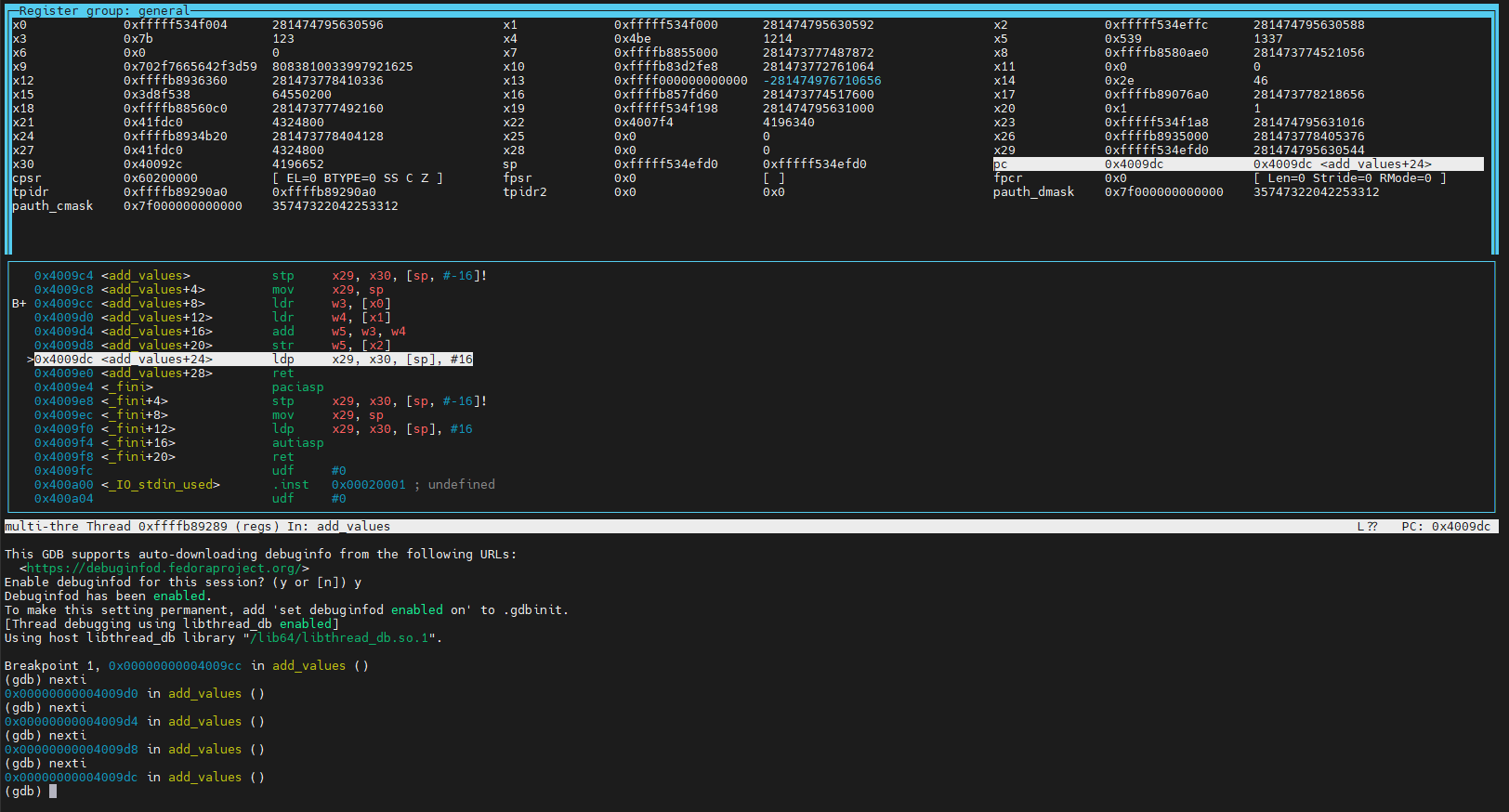Click the x14 register value 0x2e
The width and height of the screenshot is (1509, 812).
point(1120,81)
